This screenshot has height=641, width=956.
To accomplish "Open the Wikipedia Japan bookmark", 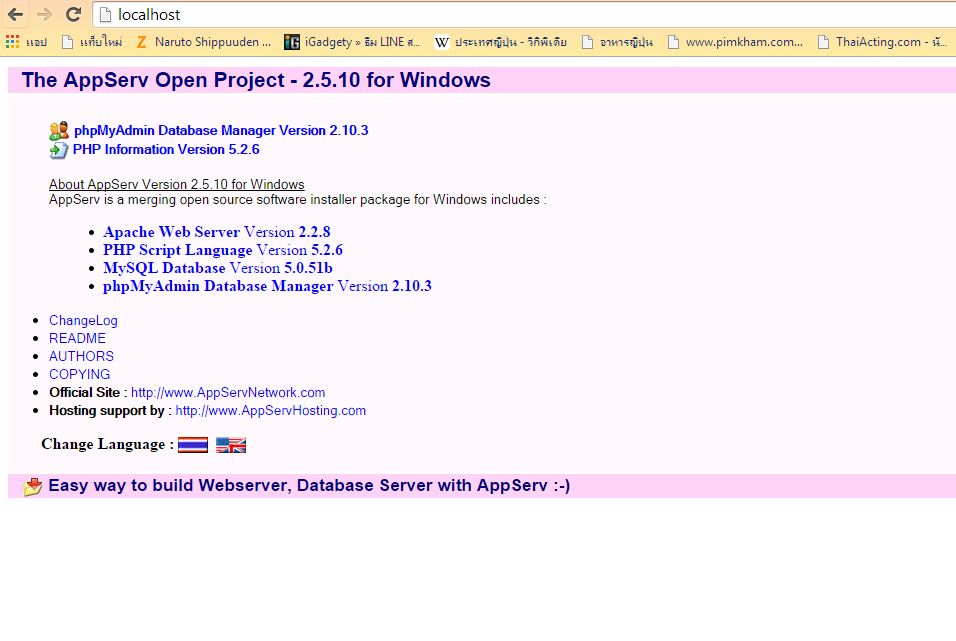I will 501,41.
